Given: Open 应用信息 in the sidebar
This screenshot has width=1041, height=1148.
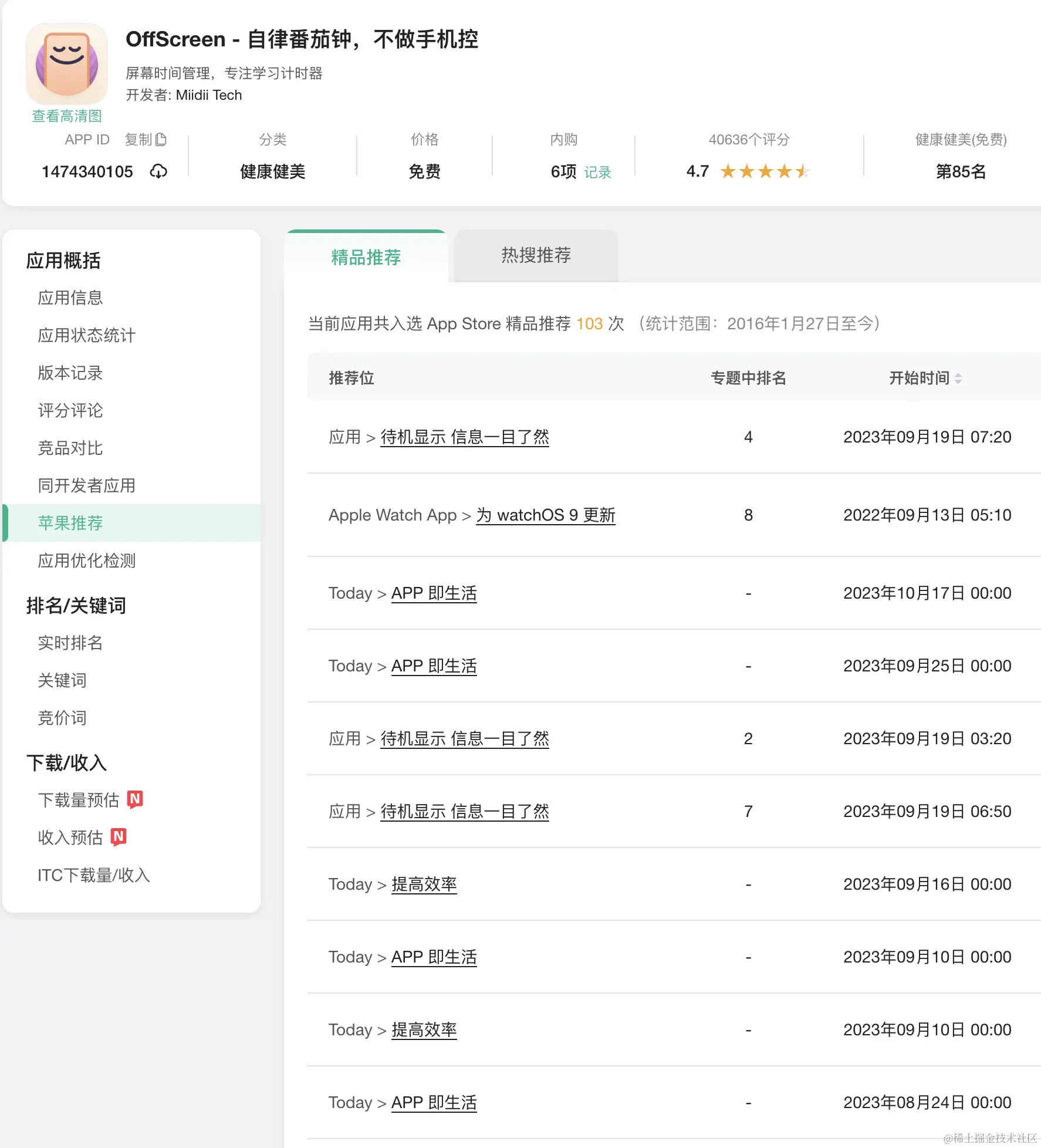Looking at the screenshot, I should pos(70,298).
